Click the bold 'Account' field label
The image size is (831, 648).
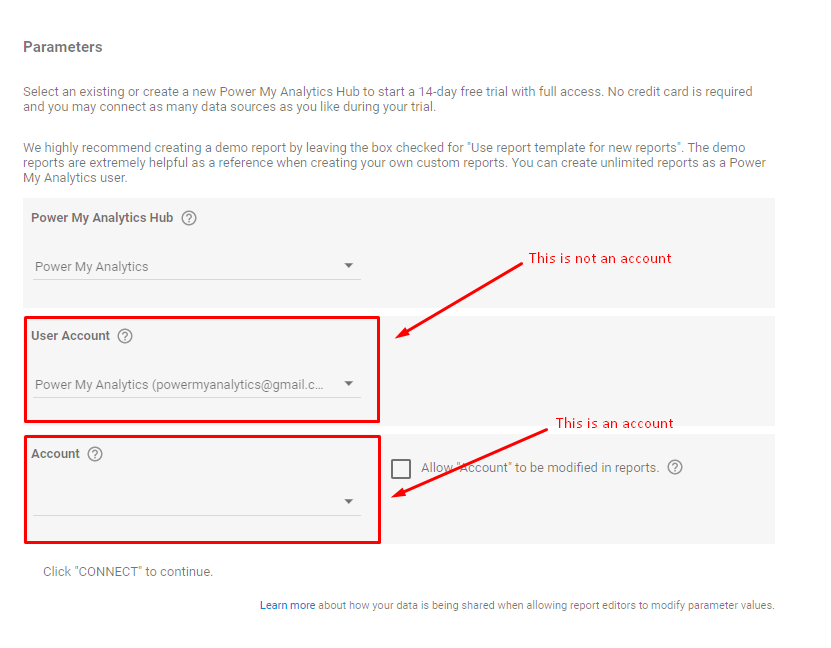coord(55,454)
